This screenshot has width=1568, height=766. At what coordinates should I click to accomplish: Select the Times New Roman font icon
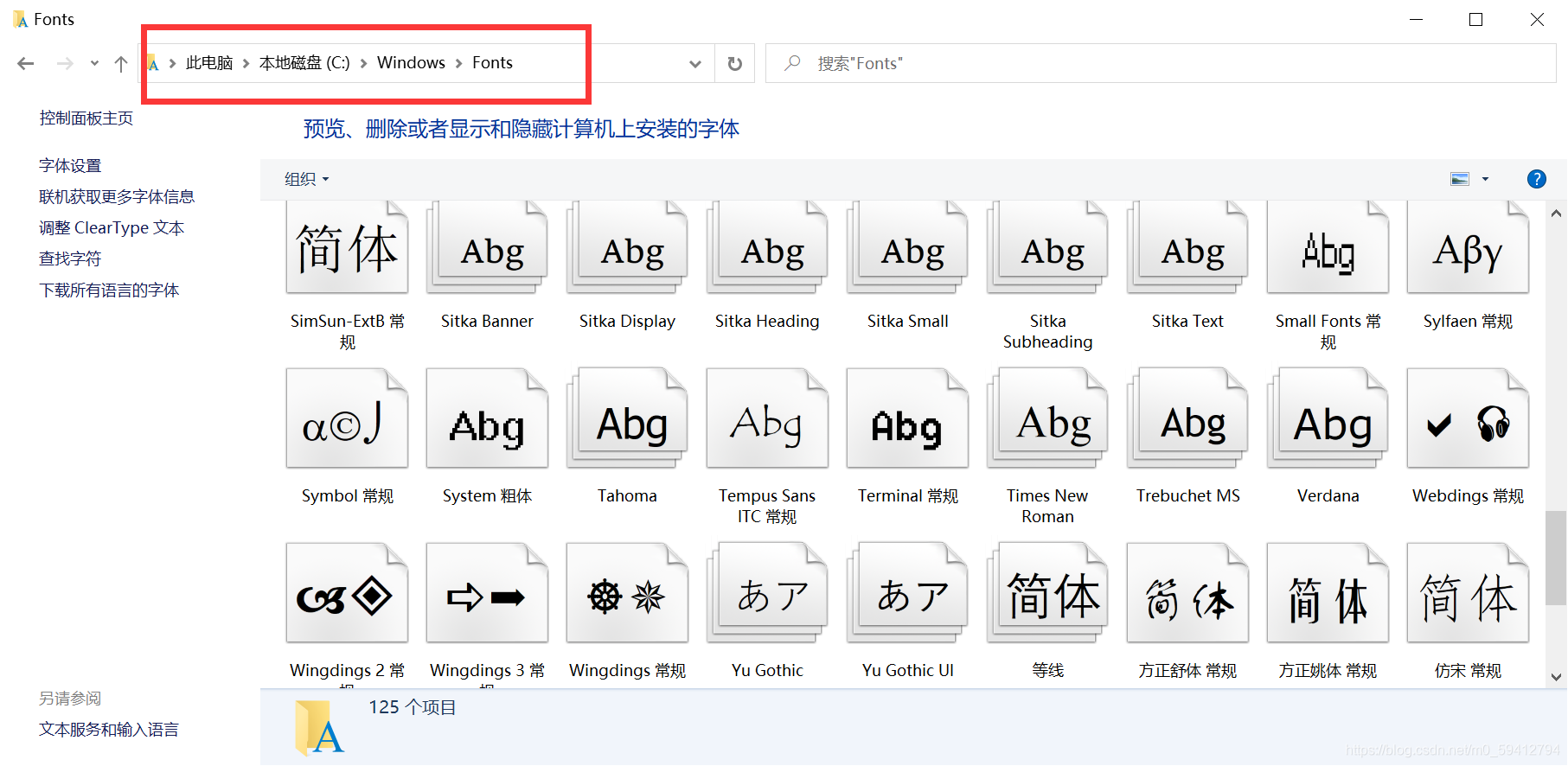pos(1048,418)
